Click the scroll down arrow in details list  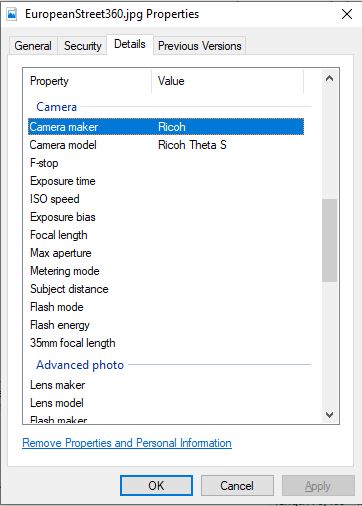pyautogui.click(x=329, y=415)
